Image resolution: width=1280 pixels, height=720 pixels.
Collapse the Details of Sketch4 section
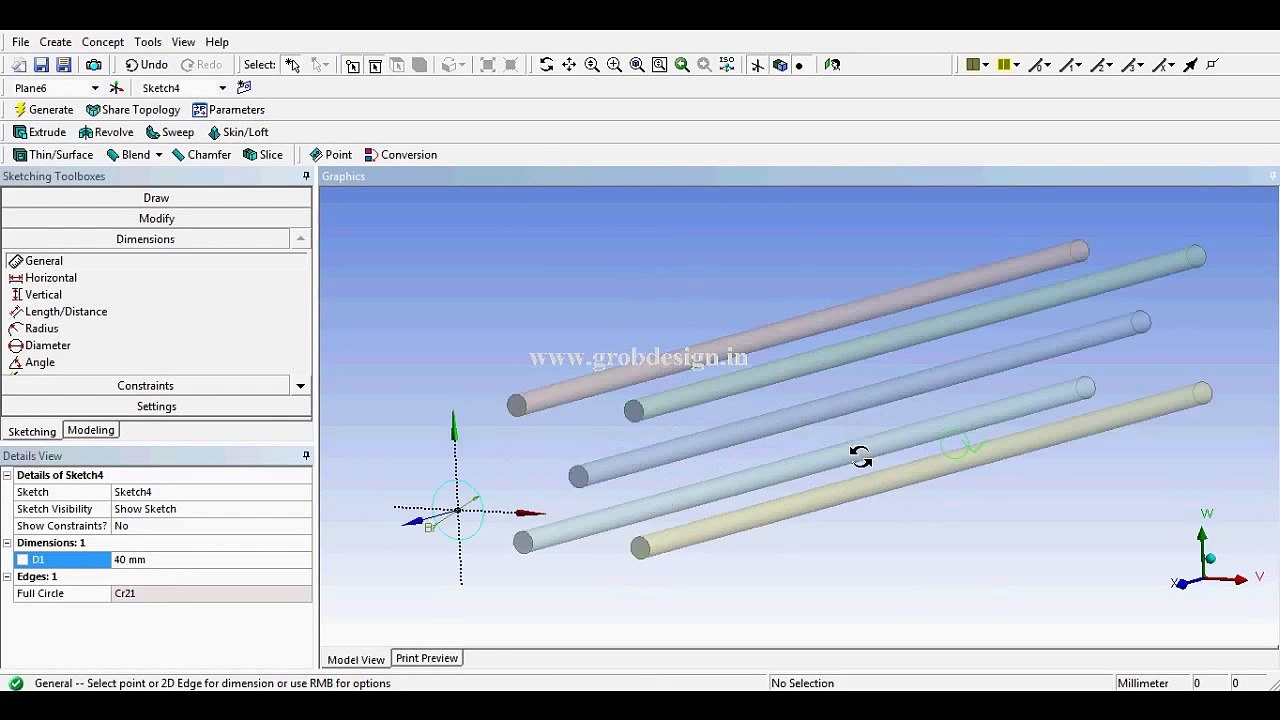pyautogui.click(x=7, y=475)
